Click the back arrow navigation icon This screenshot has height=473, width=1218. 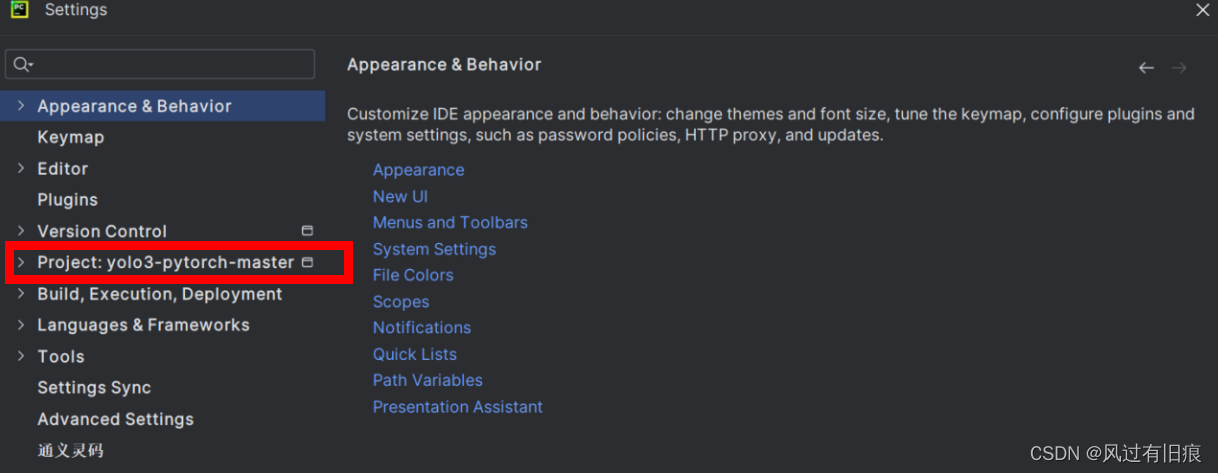pyautogui.click(x=1146, y=68)
